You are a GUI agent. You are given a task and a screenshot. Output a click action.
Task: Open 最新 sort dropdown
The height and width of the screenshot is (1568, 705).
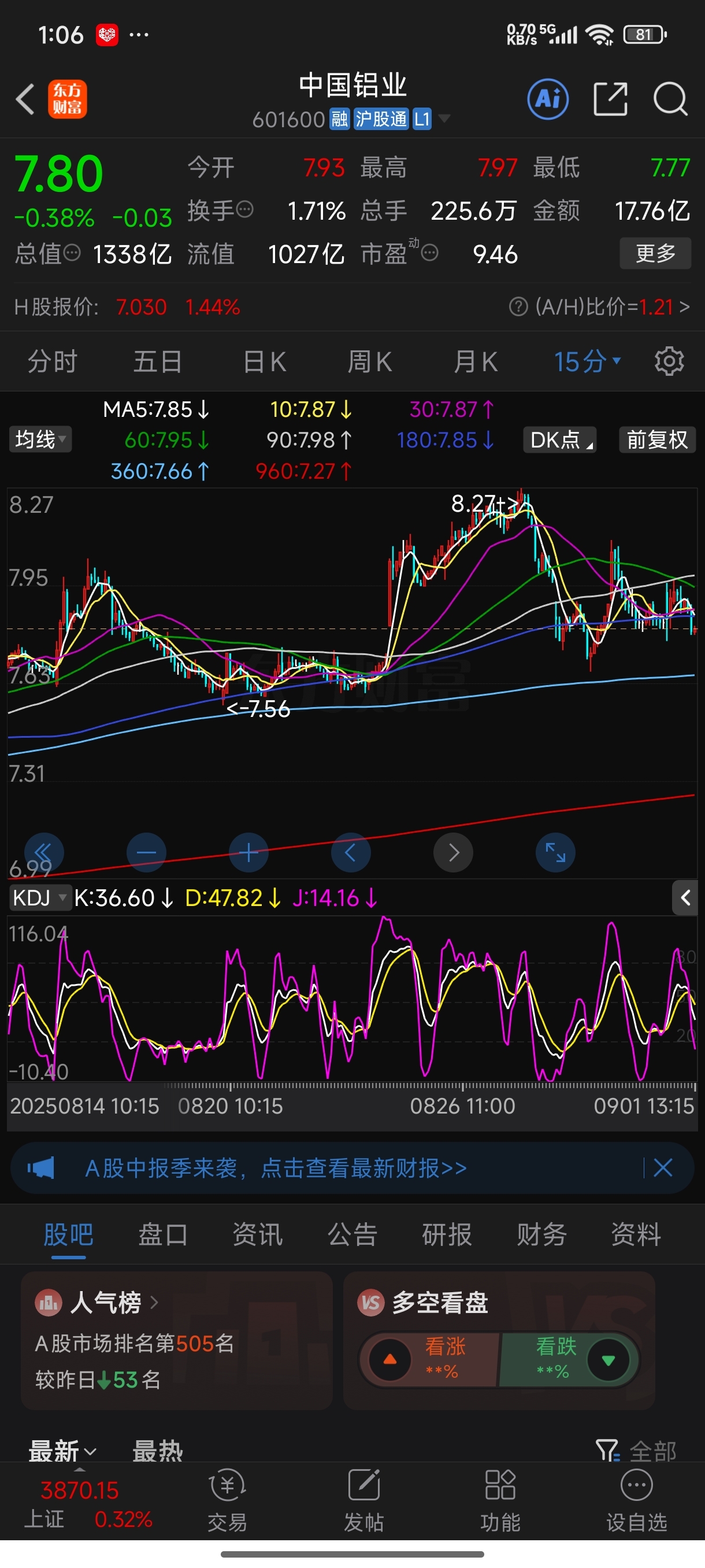tap(62, 1451)
